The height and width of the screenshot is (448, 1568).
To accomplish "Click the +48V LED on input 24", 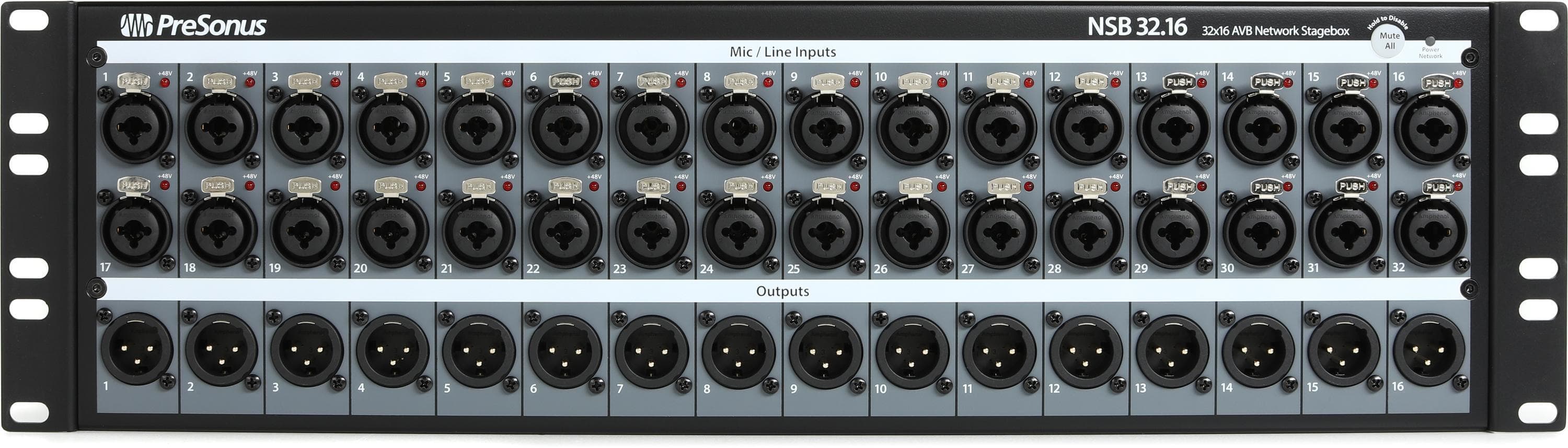I will (x=768, y=186).
